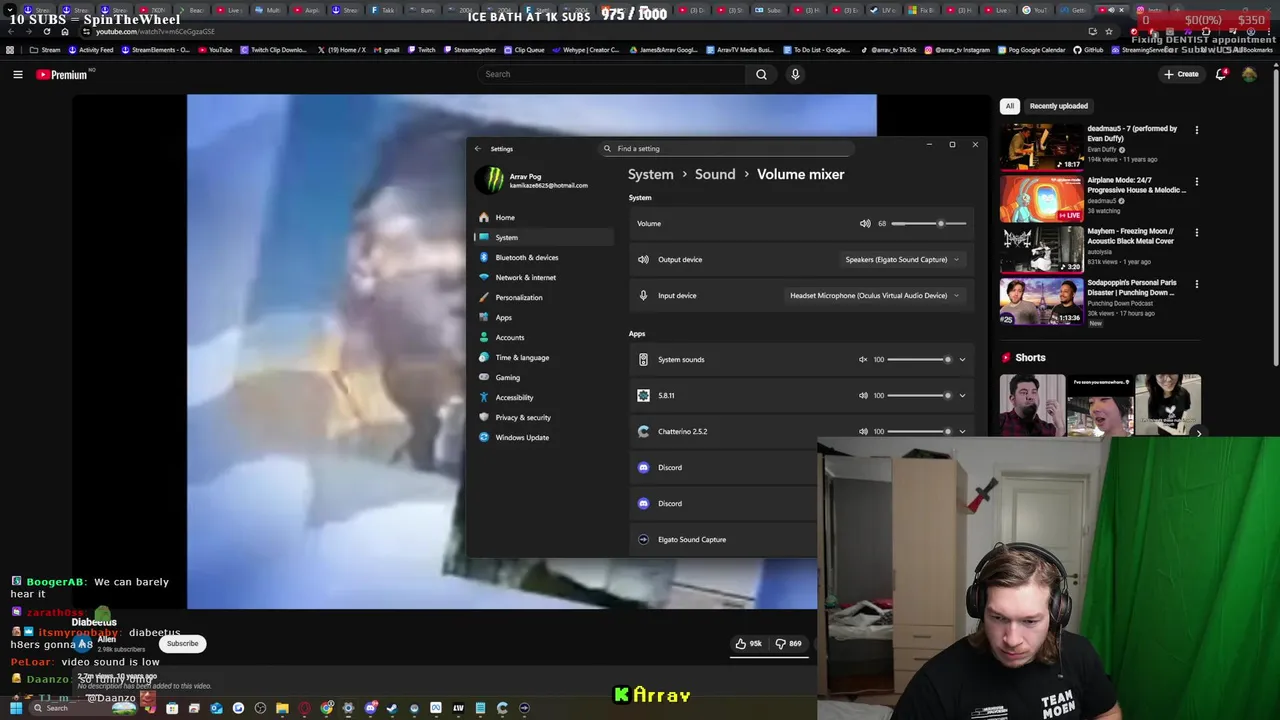Open Bluetooth & devices settings
The image size is (1280, 720).
[543, 257]
